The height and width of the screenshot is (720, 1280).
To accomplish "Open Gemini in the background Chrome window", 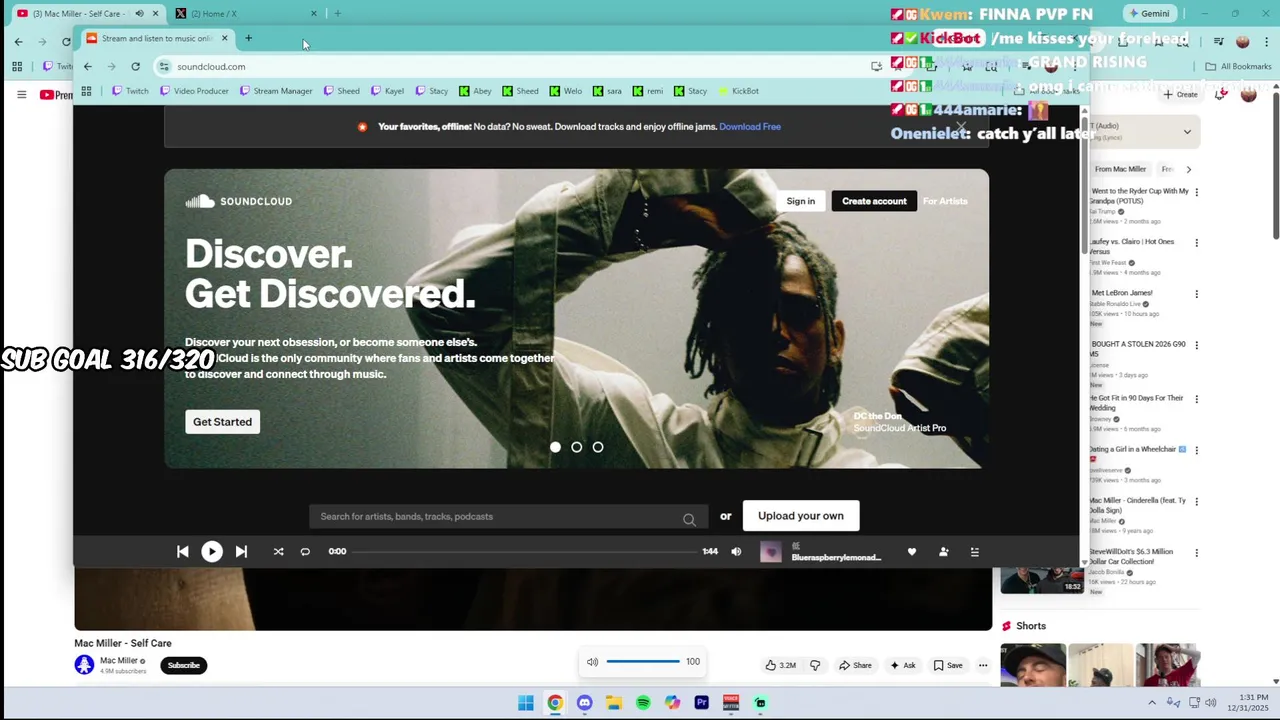I will click(x=1148, y=13).
